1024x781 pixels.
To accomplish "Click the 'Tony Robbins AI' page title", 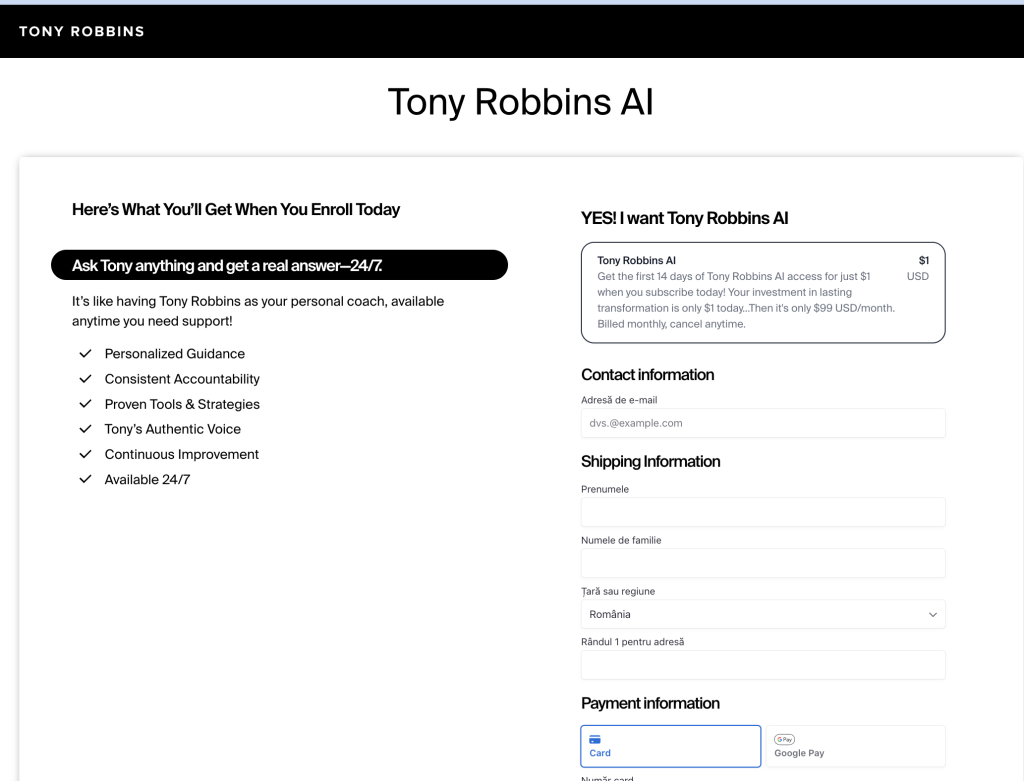I will (520, 102).
